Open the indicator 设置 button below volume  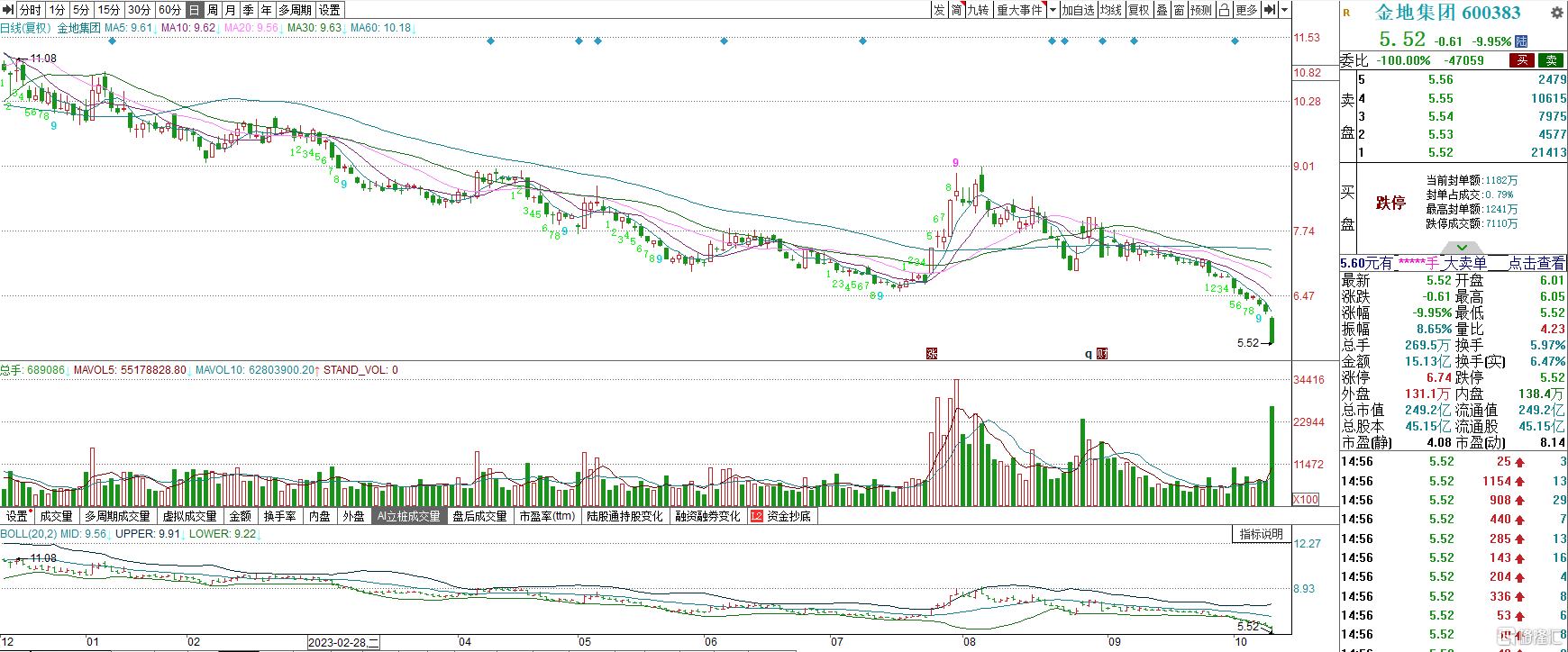point(17,516)
